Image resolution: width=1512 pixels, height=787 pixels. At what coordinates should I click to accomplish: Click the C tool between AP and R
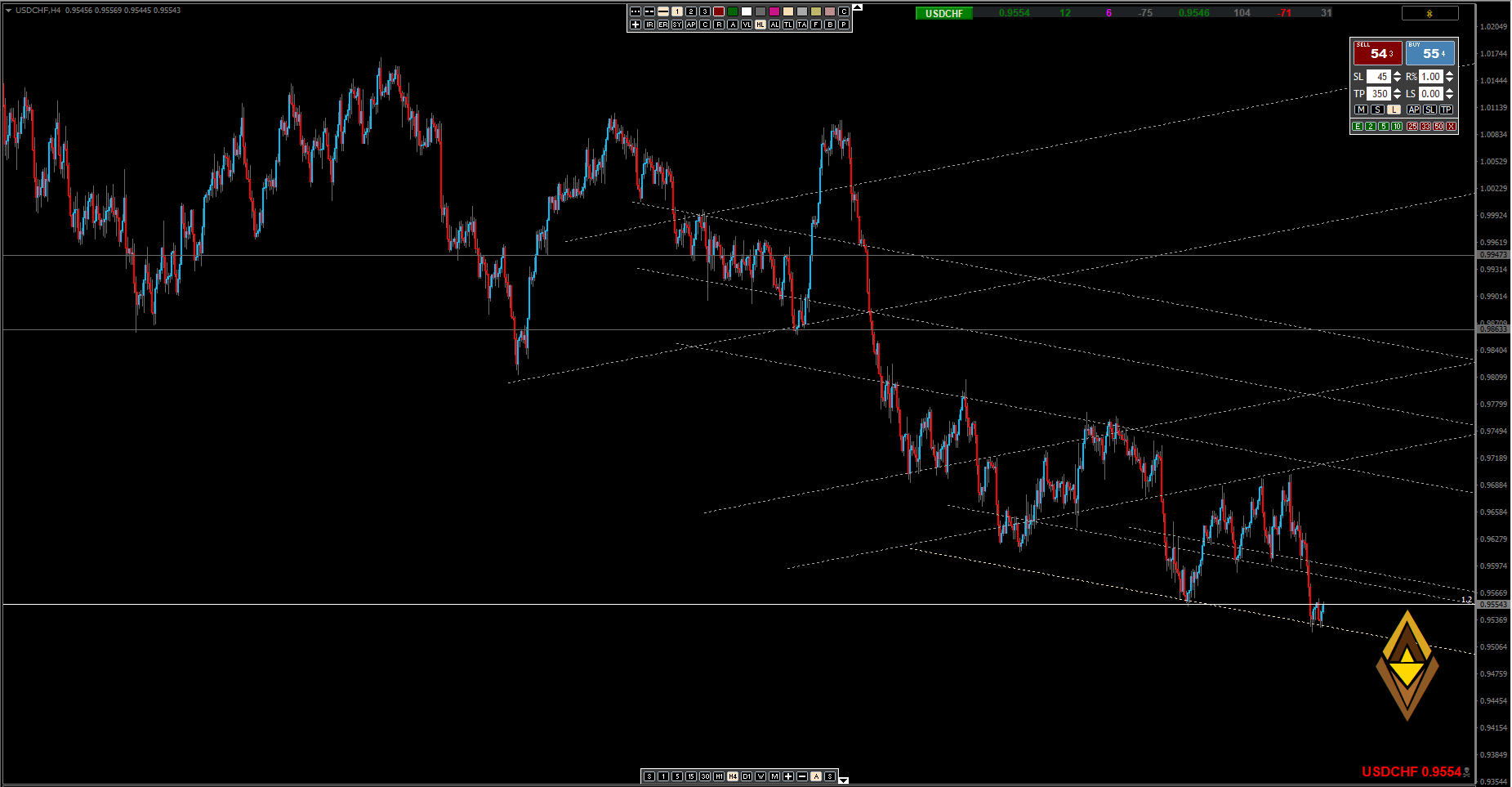pyautogui.click(x=705, y=25)
